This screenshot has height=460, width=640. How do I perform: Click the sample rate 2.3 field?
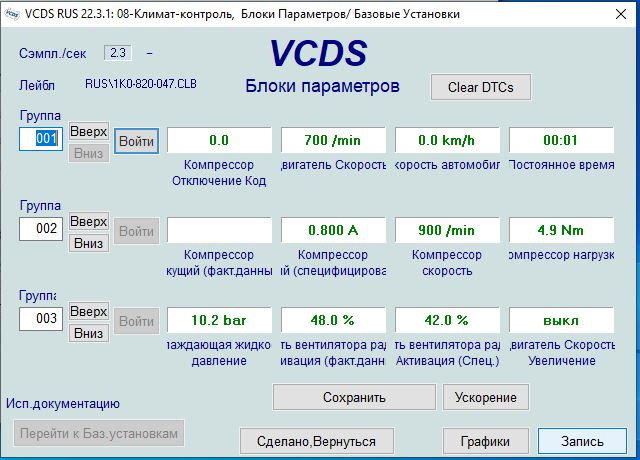click(118, 53)
